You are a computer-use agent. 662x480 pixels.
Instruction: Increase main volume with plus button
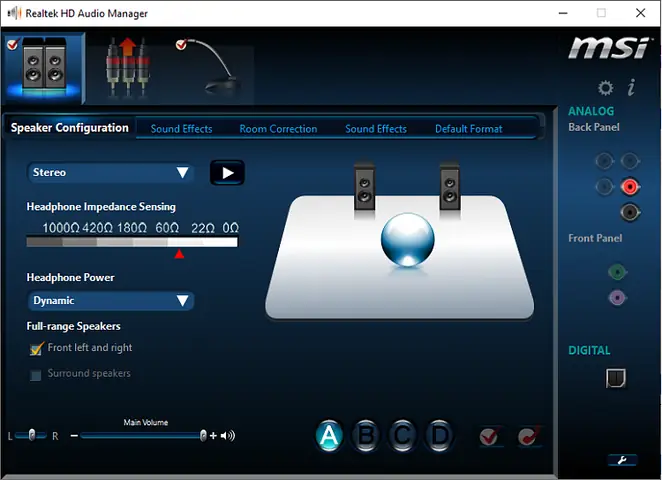pyautogui.click(x=213, y=436)
